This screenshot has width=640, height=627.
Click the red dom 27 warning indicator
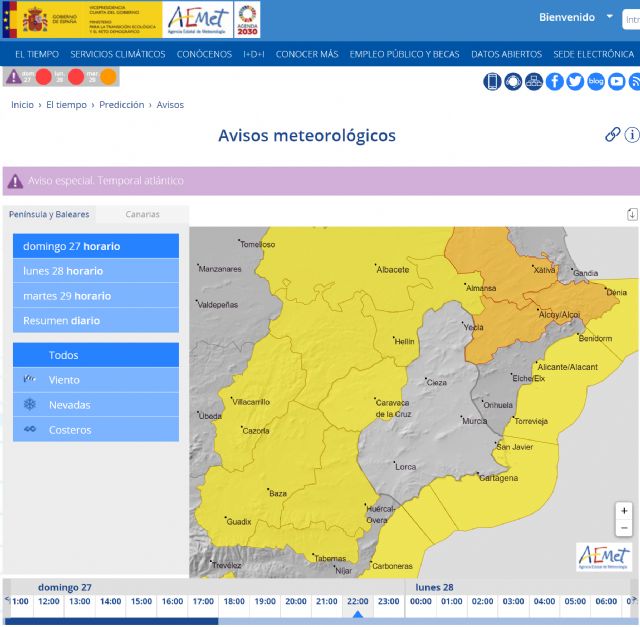(x=44, y=77)
